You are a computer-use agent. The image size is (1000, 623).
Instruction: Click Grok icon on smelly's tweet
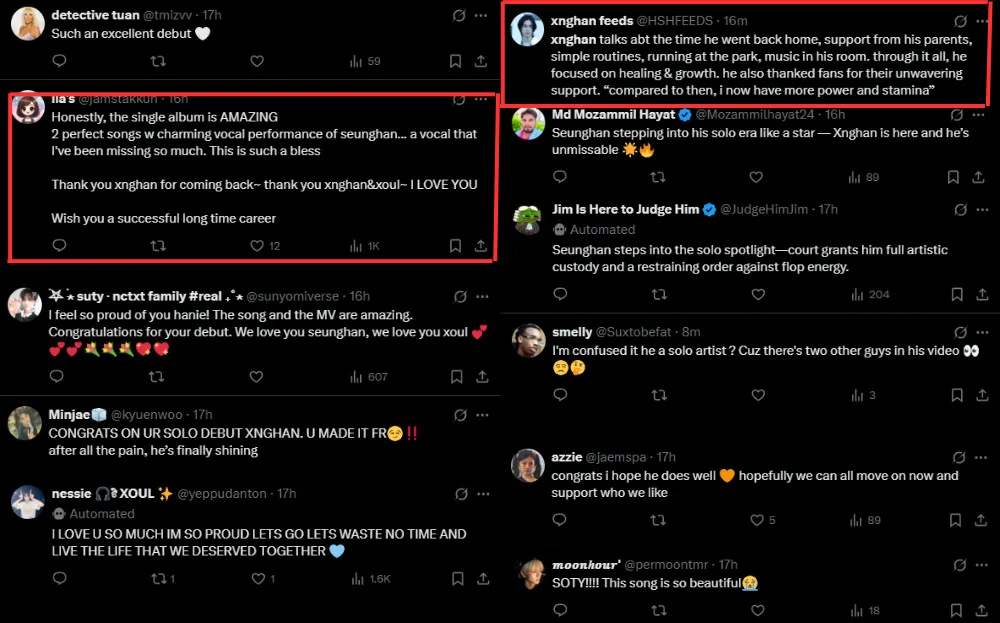pos(961,333)
